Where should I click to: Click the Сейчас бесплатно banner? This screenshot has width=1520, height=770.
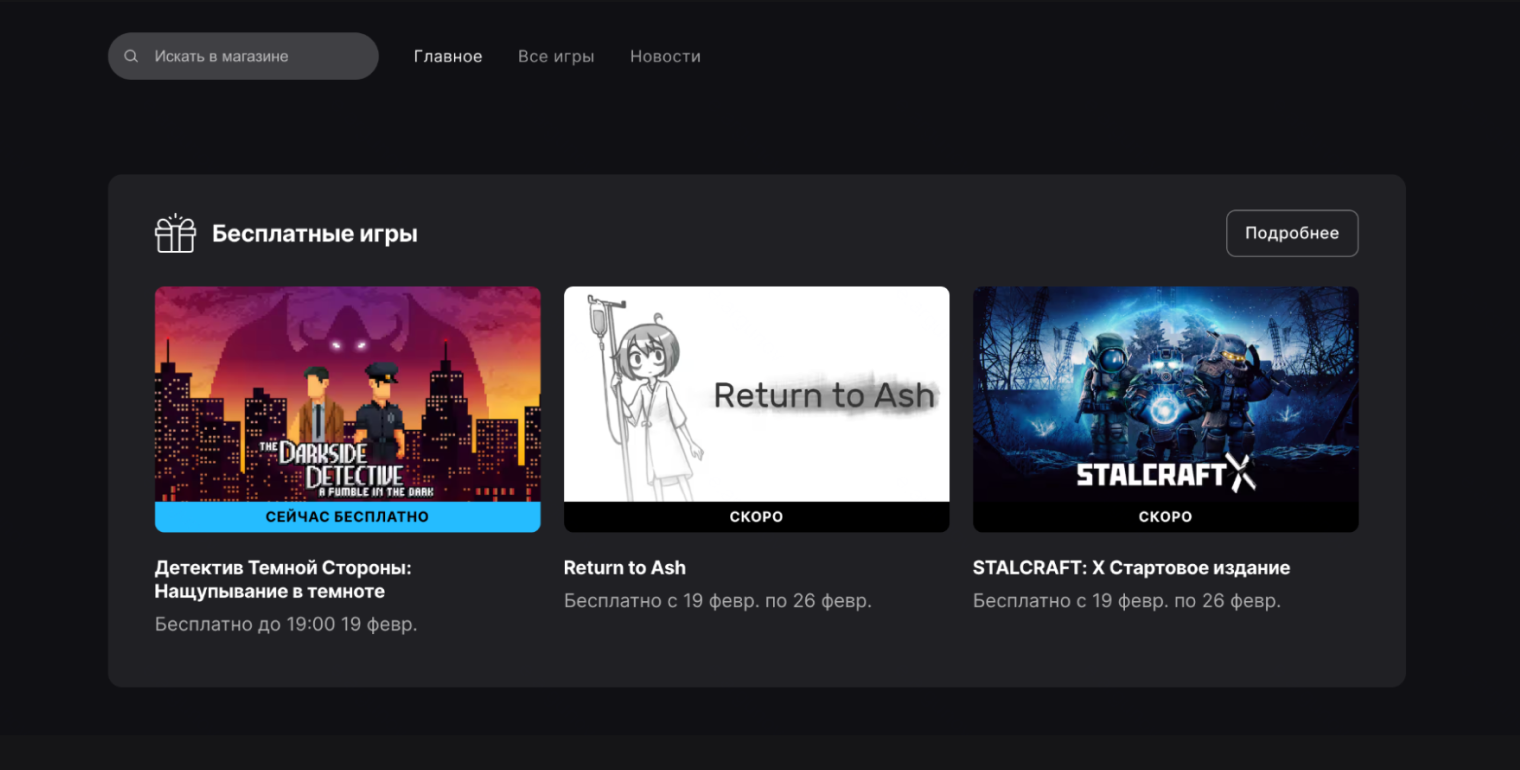(348, 517)
